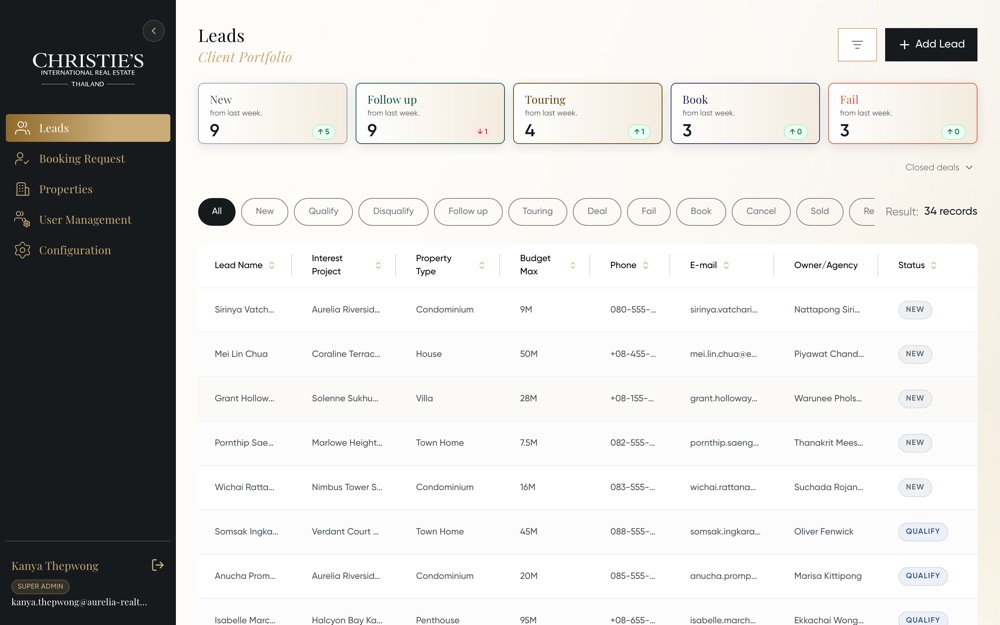
Task: Open the filter options icon button
Action: (857, 45)
